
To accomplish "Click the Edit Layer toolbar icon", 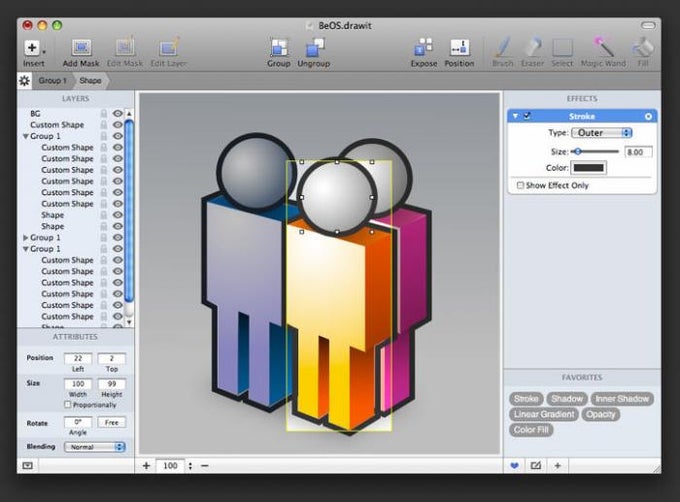I will [x=169, y=47].
